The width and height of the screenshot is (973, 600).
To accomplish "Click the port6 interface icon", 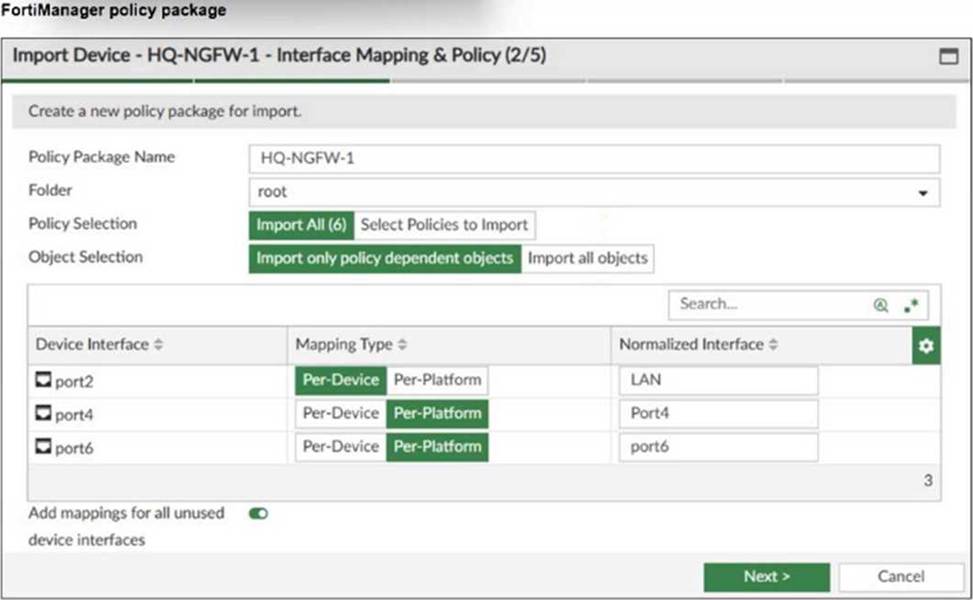I will pos(43,446).
